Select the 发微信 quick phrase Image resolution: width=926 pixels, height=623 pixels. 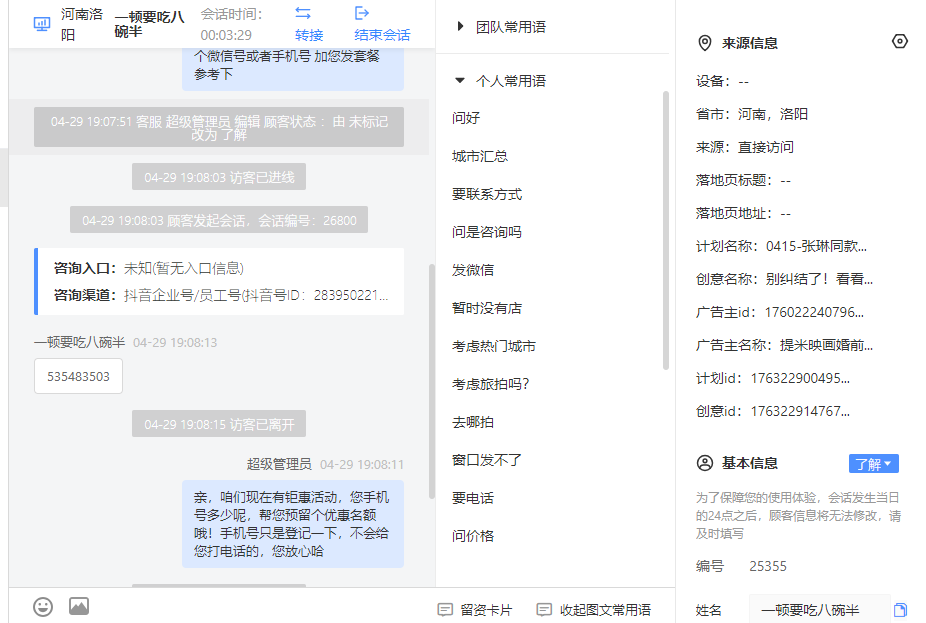[x=472, y=270]
